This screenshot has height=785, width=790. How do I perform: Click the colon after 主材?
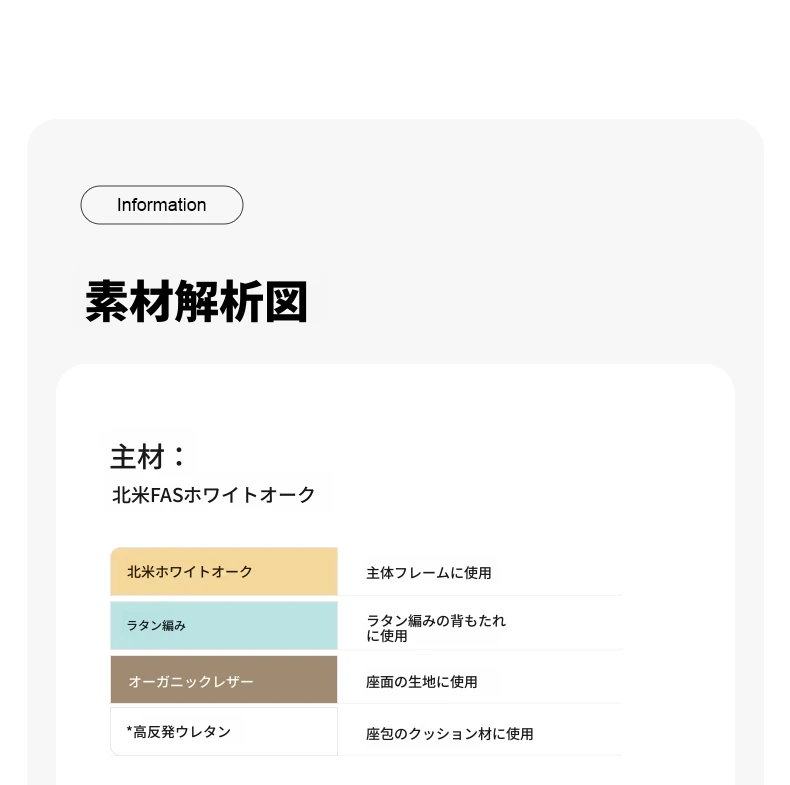[x=178, y=456]
